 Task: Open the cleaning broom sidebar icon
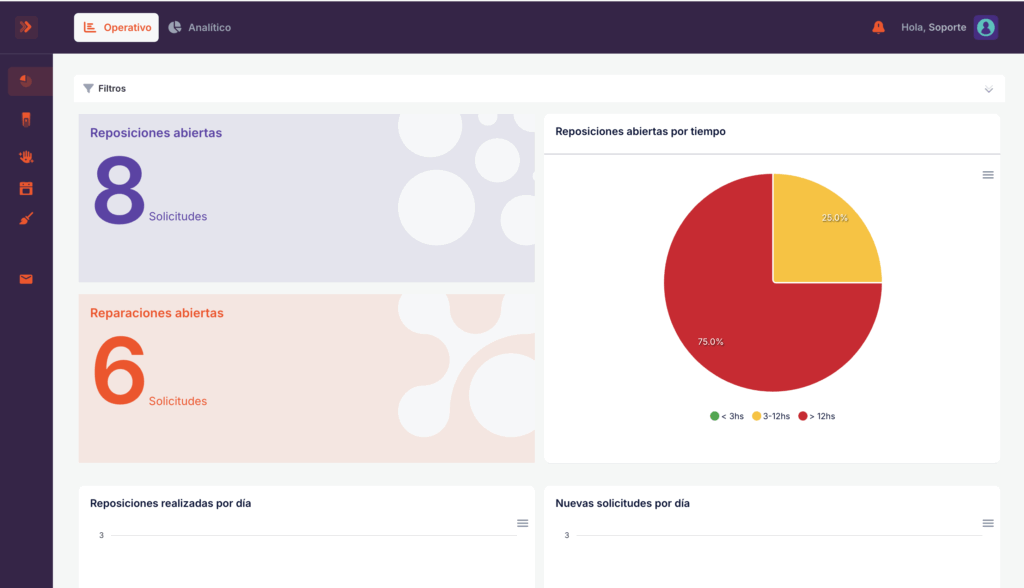[x=26, y=219]
